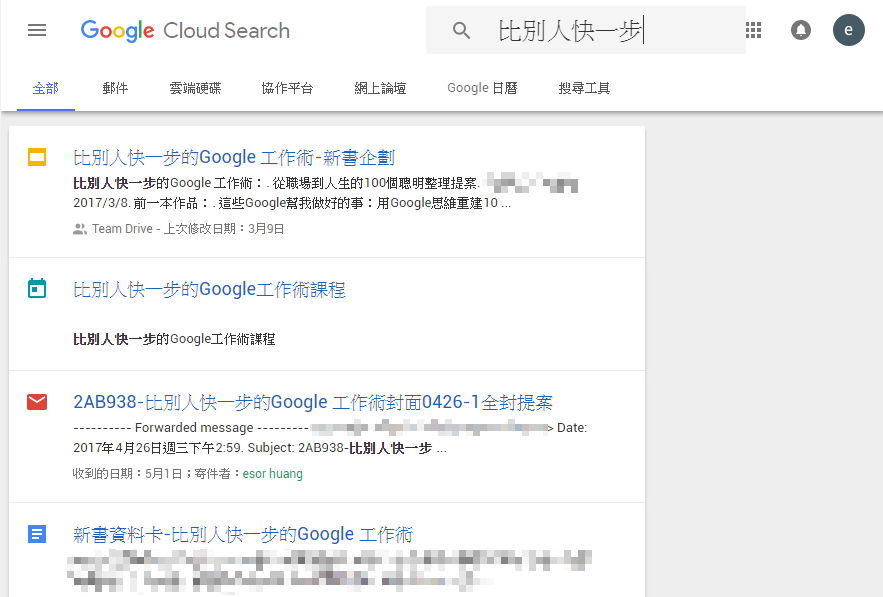Viewport: 883px width, 597px height.
Task: Click the teal calendar event icon
Action: point(37,288)
